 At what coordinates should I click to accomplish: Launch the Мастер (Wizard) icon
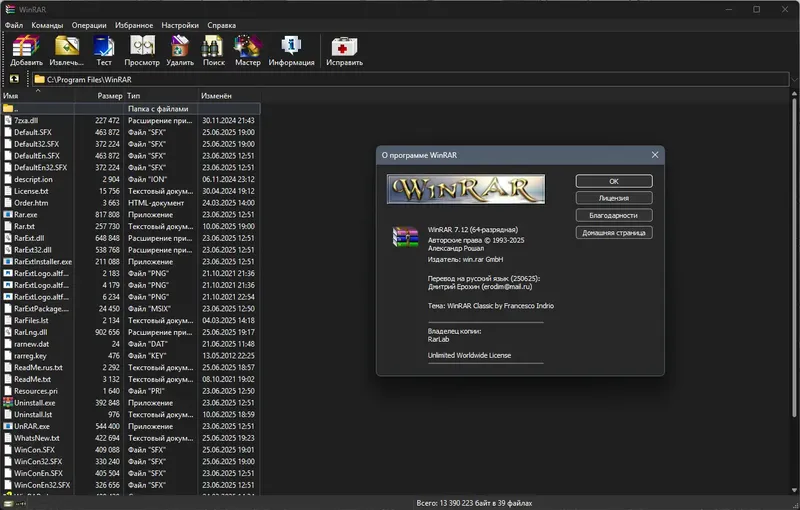click(247, 50)
